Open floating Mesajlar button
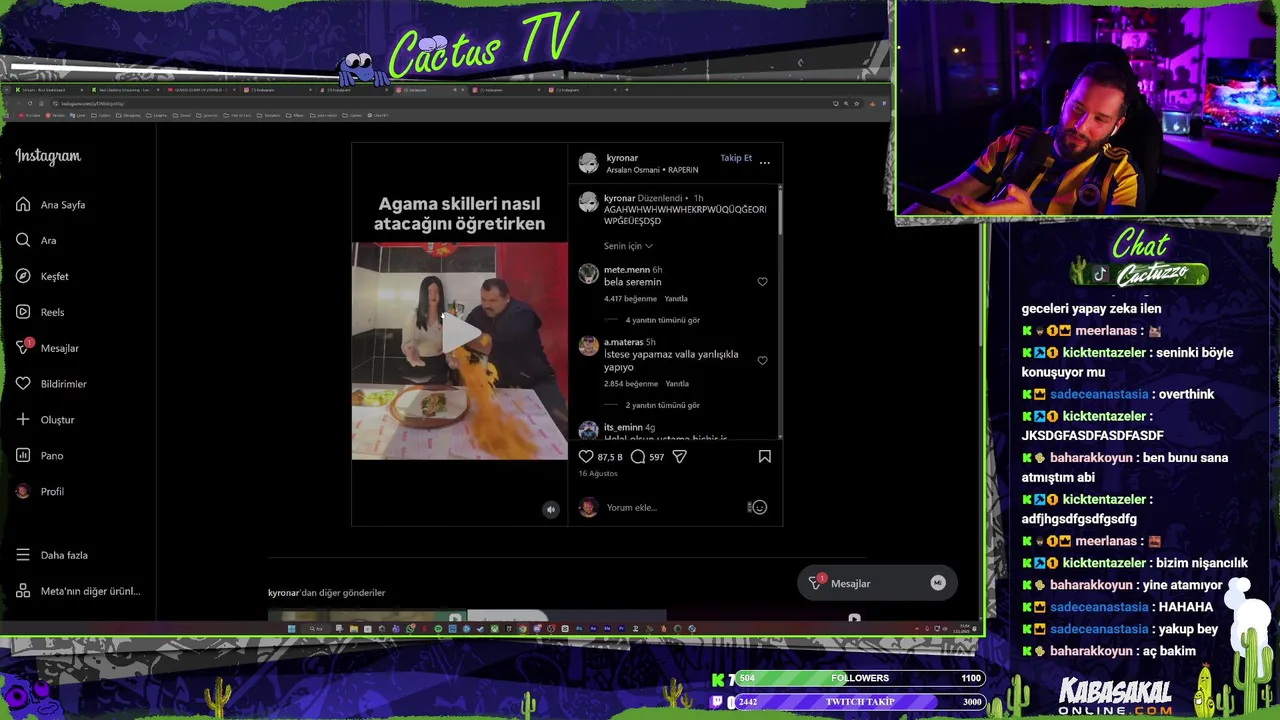Screen dimensions: 1280x720 (x=876, y=583)
